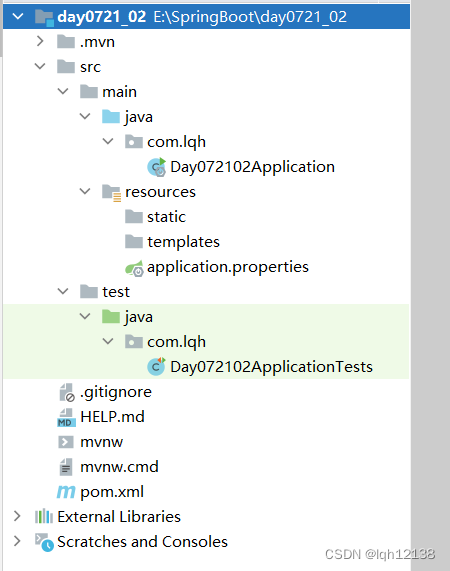
Task: Select the com.lqh package label under main
Action: pyautogui.click(x=176, y=142)
